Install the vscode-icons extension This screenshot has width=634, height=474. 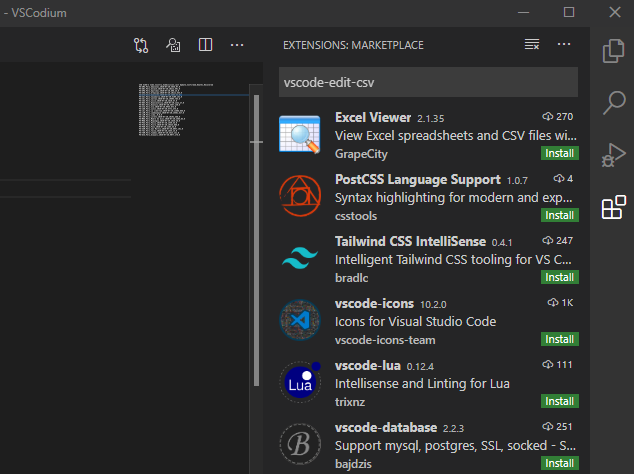click(560, 339)
